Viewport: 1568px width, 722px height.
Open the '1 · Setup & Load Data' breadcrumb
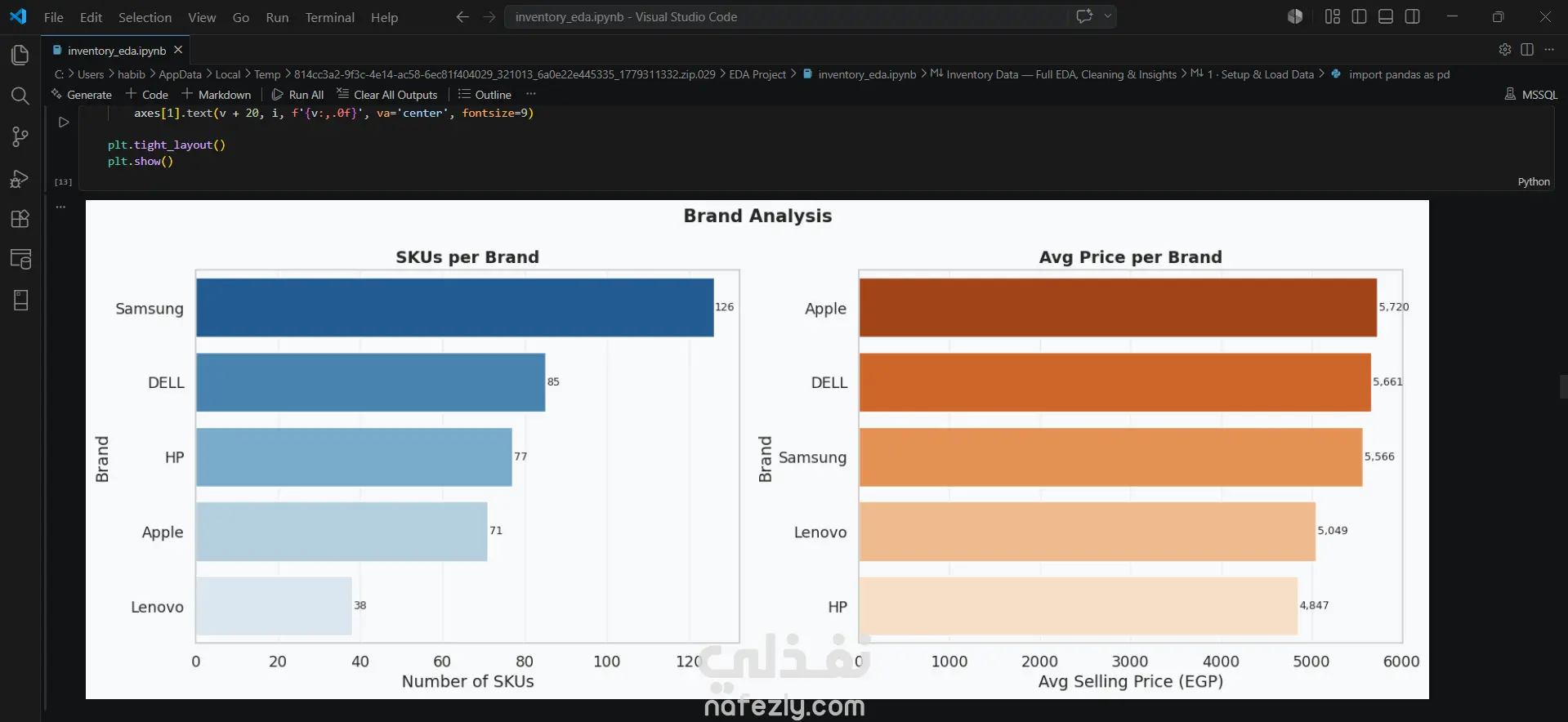tap(1253, 74)
